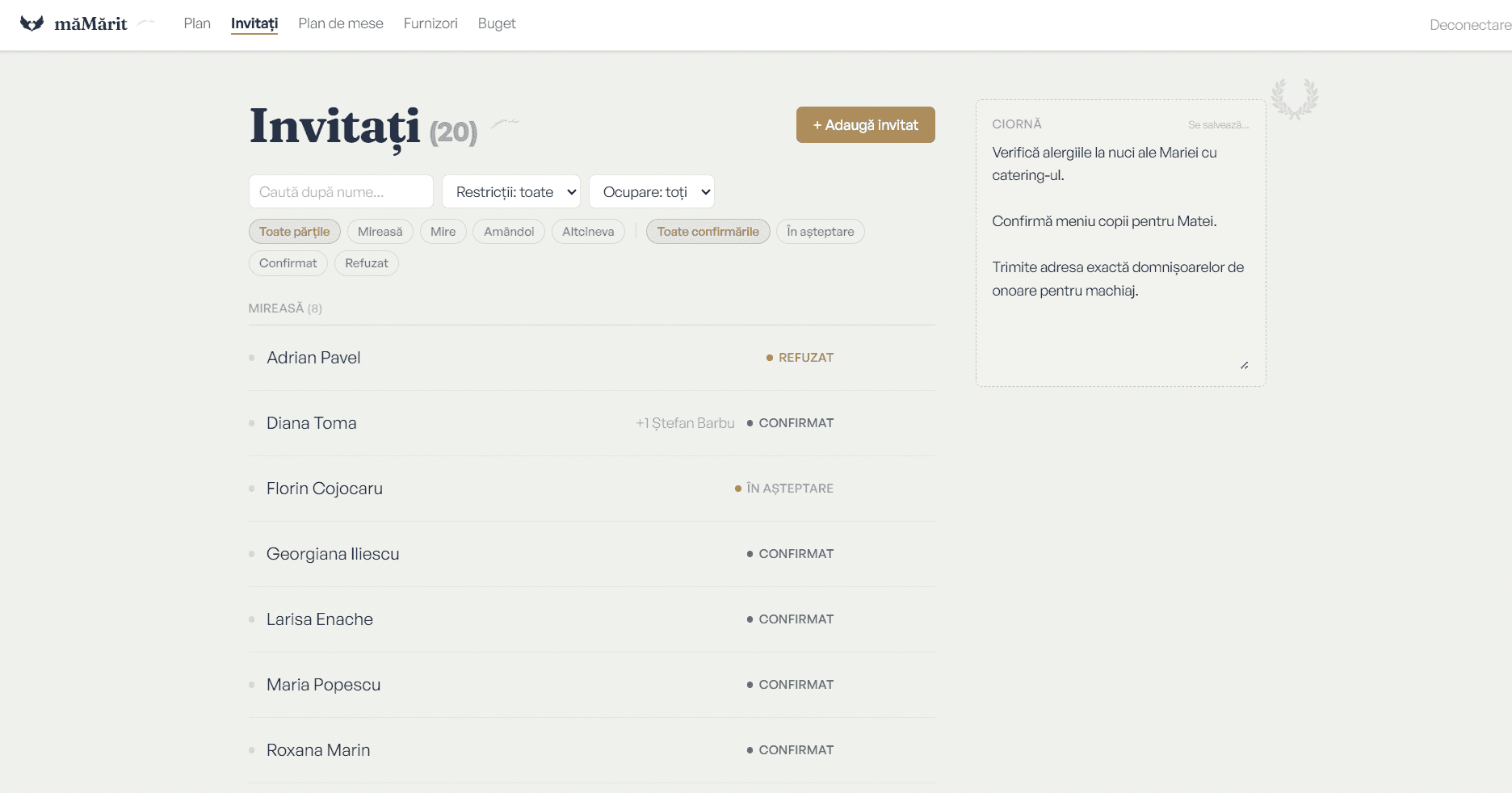Screen dimensions: 1512x793
Task: Filter by În așteptare chip
Action: point(820,232)
